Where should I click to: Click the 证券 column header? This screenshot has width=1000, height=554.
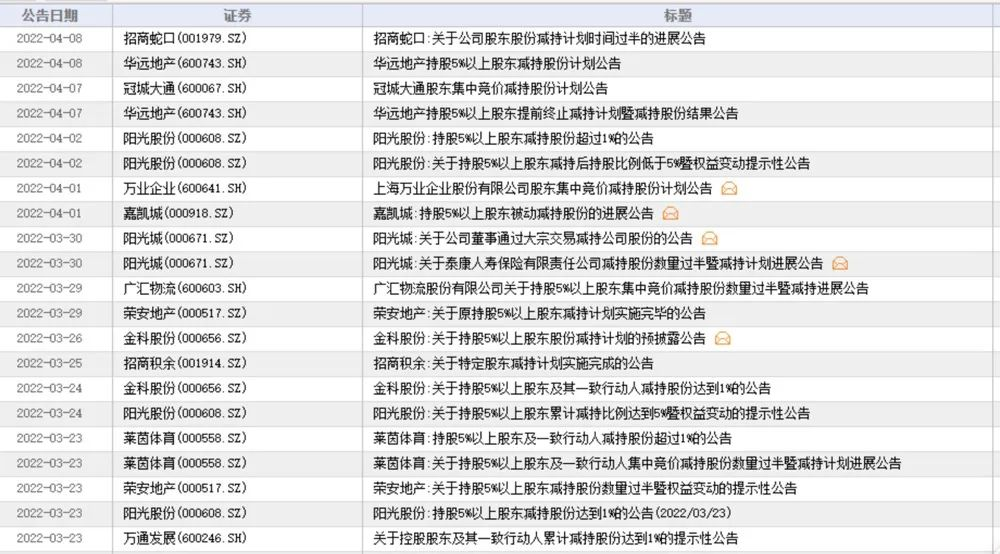[x=237, y=16]
